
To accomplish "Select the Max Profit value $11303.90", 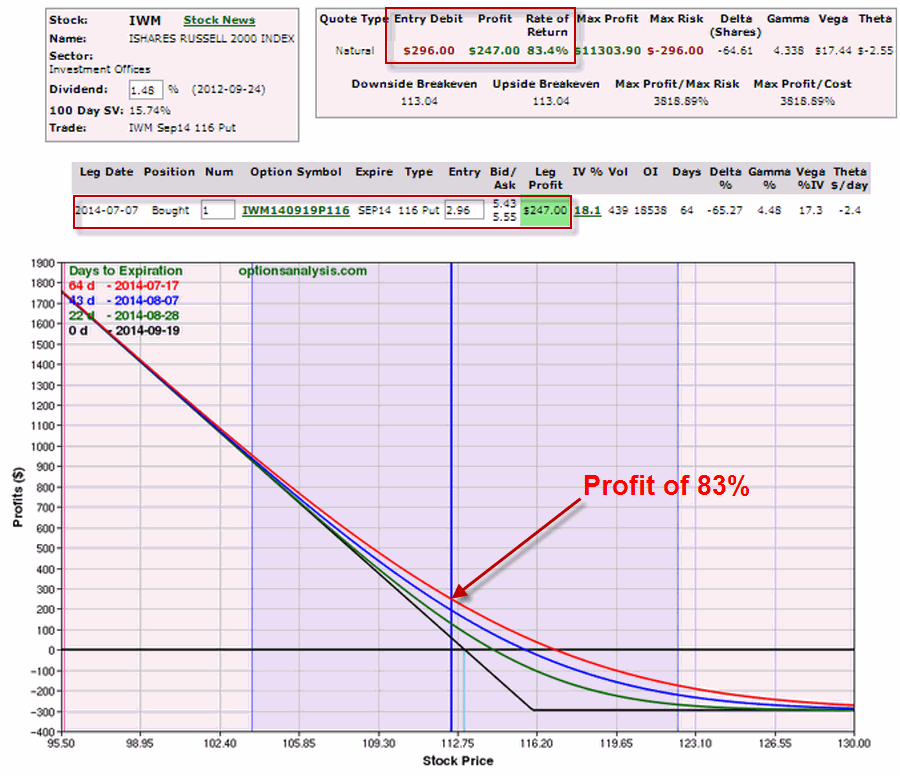I will (x=608, y=51).
